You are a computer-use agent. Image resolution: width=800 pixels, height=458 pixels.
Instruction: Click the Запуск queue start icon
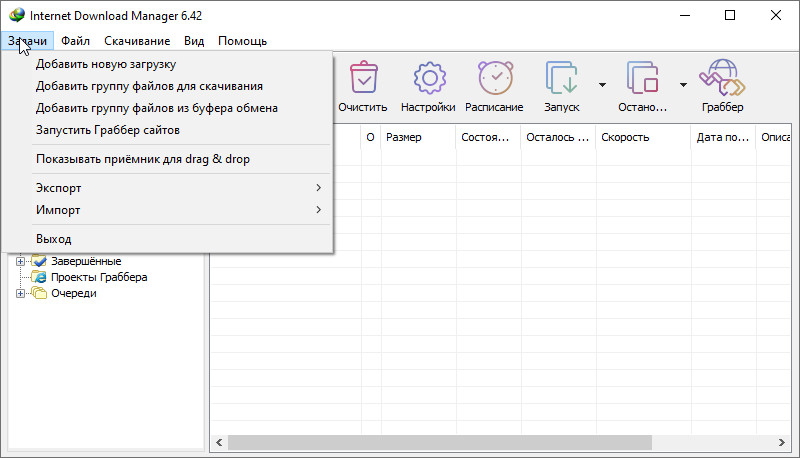click(x=561, y=78)
